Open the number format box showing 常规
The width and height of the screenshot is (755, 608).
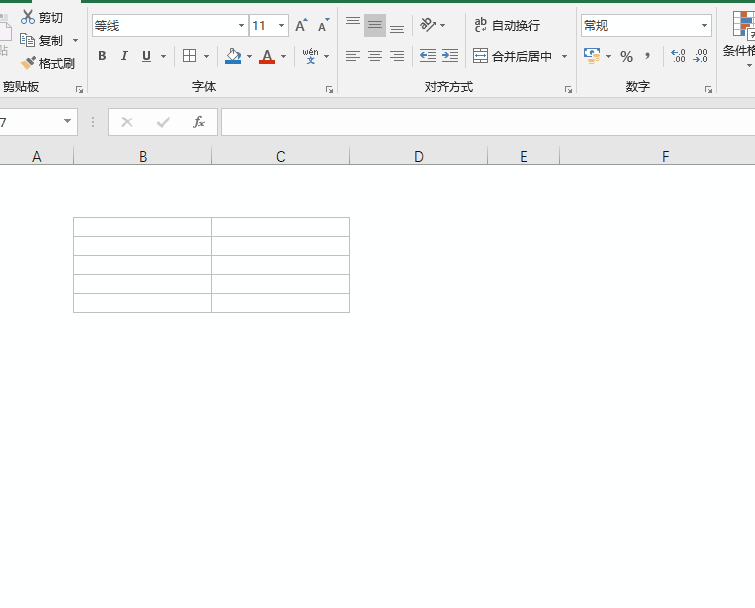(646, 26)
